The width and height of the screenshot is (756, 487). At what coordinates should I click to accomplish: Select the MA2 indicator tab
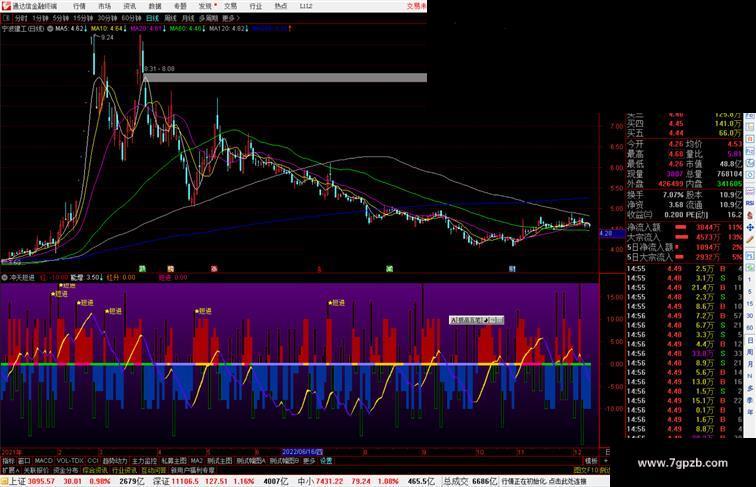coord(197,461)
